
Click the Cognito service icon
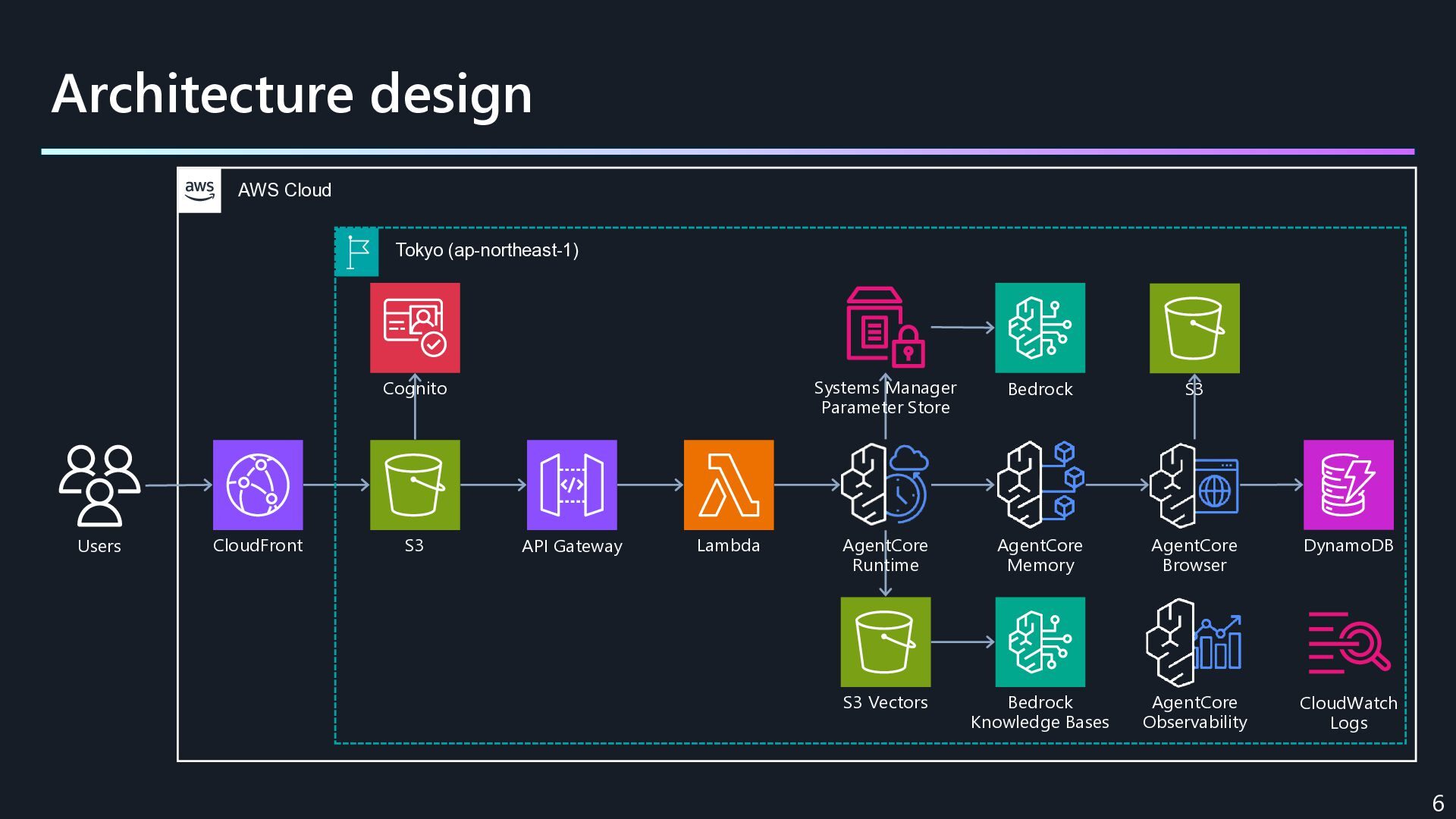pyautogui.click(x=415, y=328)
